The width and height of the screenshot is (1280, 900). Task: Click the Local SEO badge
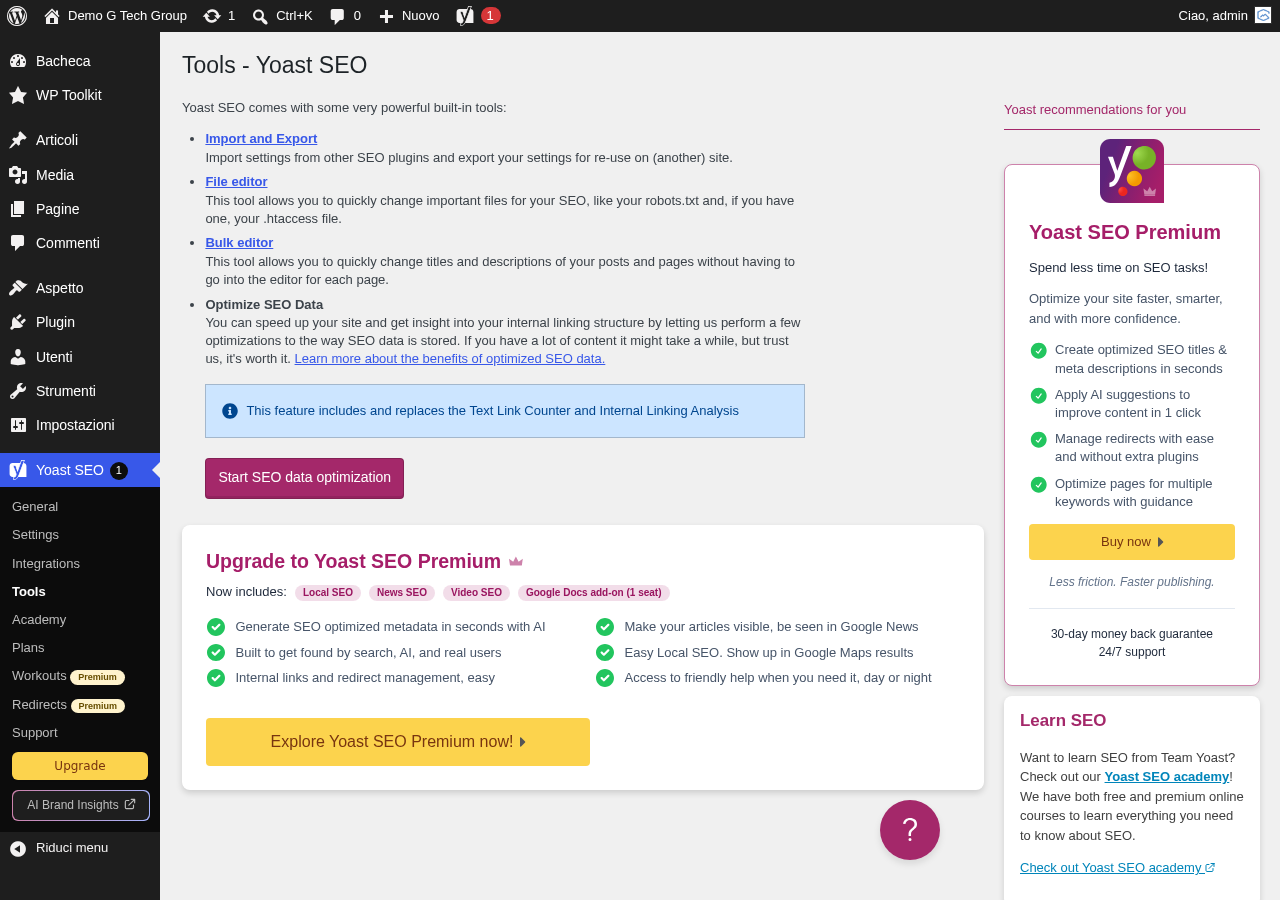click(x=328, y=593)
